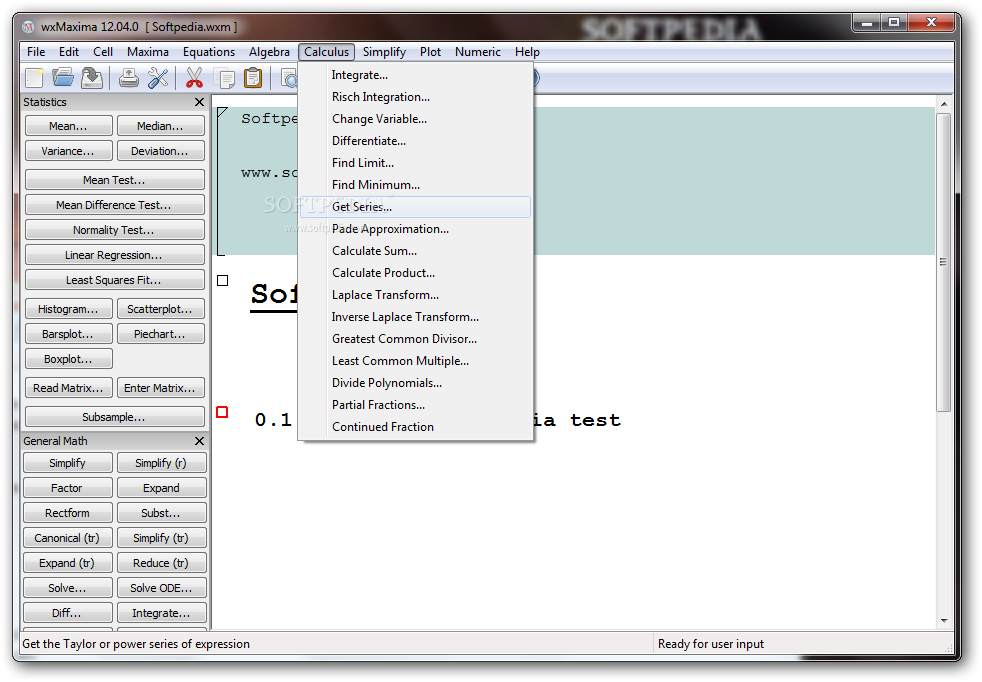The image size is (982, 682).
Task: Open the Equations menu
Action: tap(209, 52)
